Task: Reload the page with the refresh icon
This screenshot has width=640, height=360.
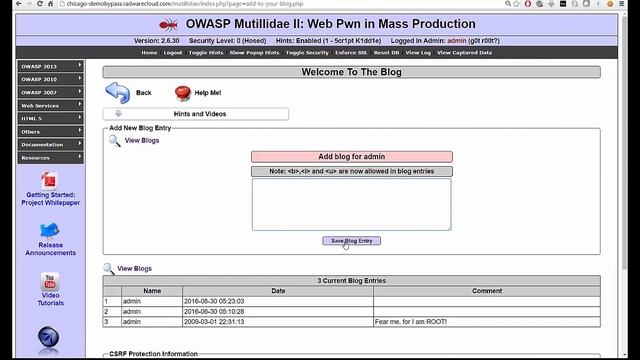Action: pyautogui.click(x=40, y=4)
